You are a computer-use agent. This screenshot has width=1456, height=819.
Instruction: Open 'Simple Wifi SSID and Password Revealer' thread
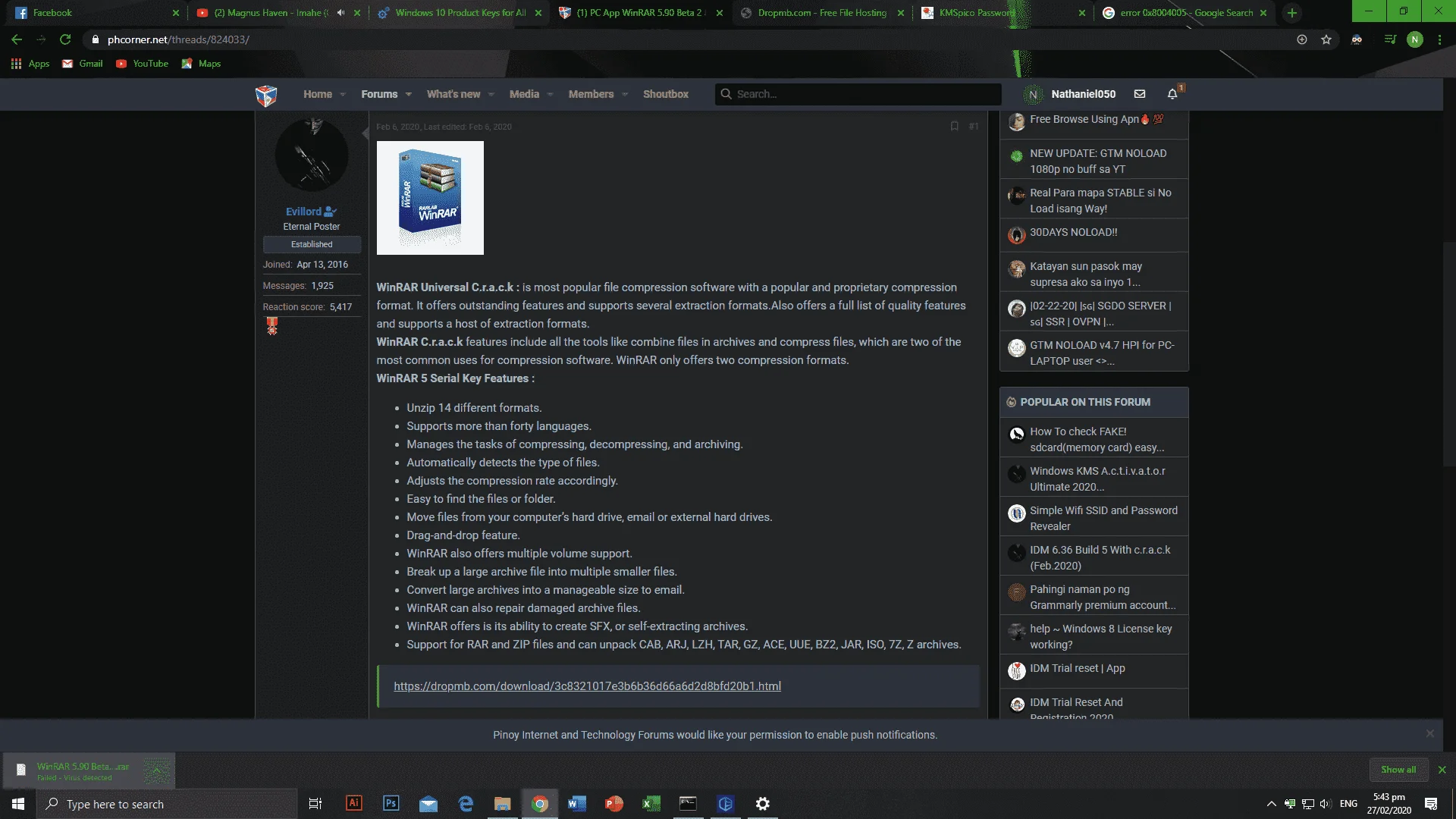tap(1103, 518)
